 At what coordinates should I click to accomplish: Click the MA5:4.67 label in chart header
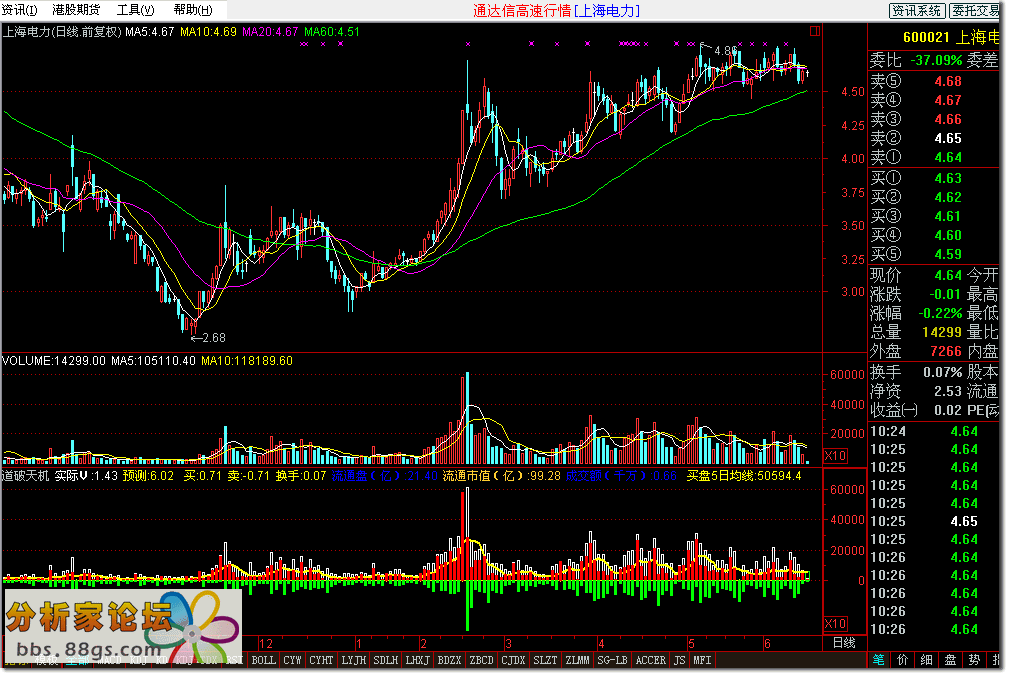coord(149,32)
